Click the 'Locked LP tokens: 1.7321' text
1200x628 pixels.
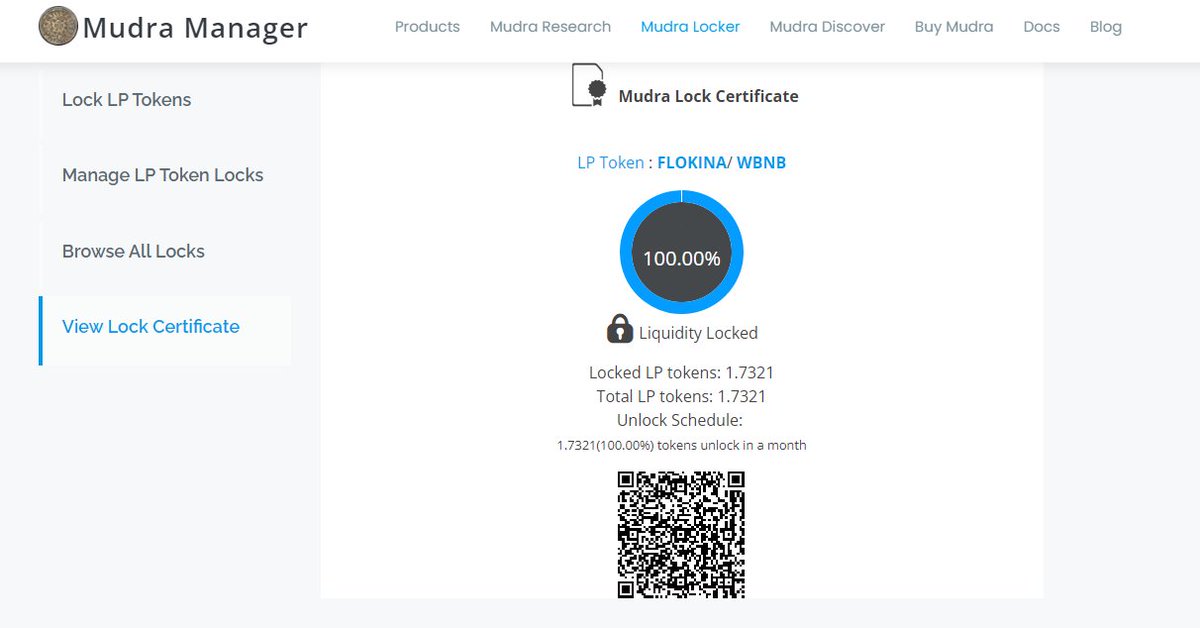pos(681,372)
